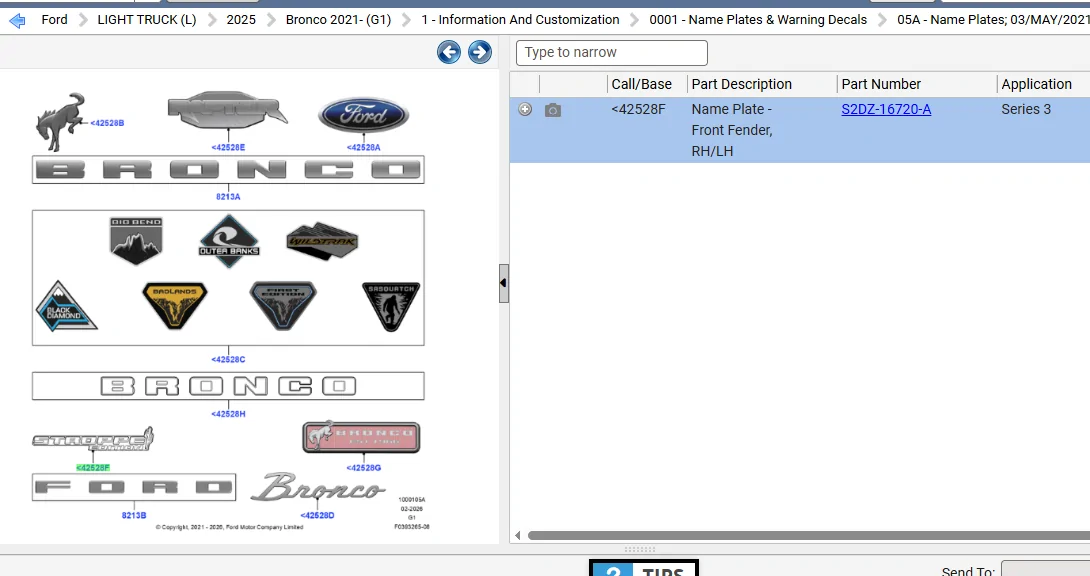Click the First Edition badge

283,306
